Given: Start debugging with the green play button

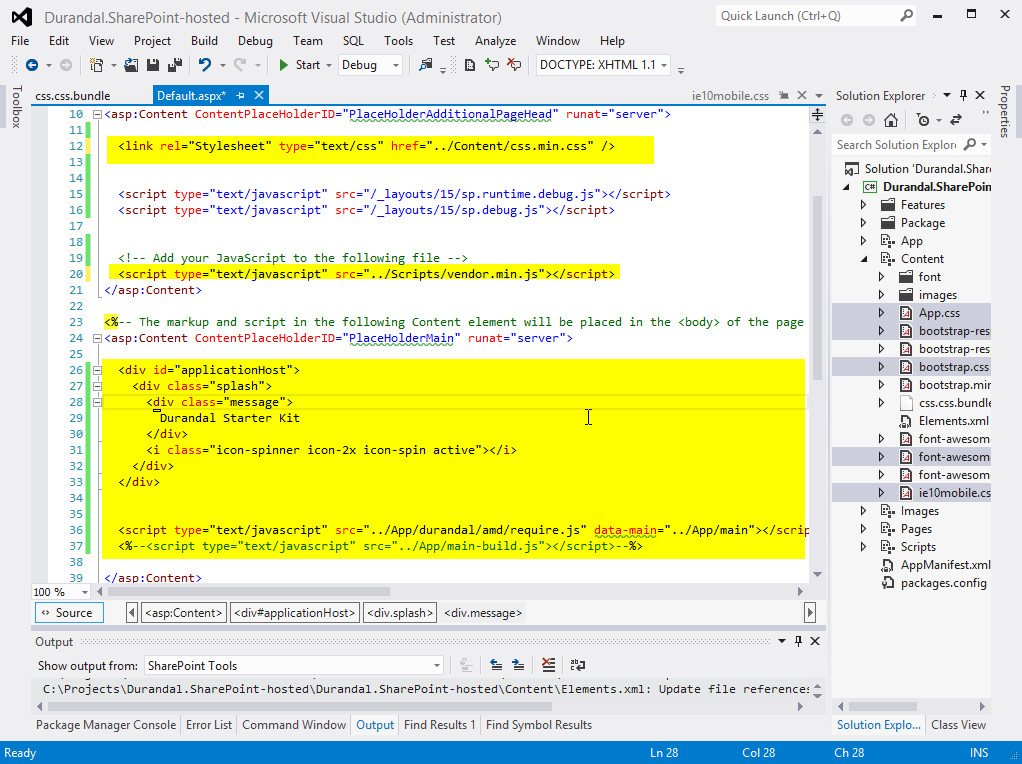Looking at the screenshot, I should click(x=284, y=65).
